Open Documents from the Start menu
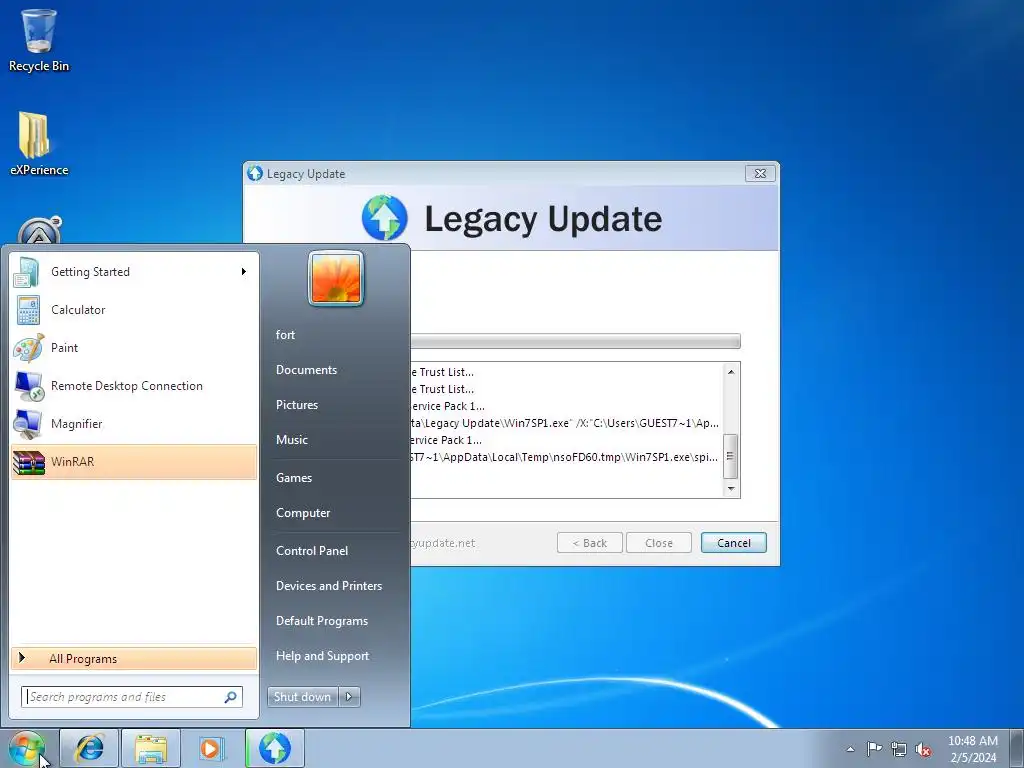The height and width of the screenshot is (768, 1024). [x=306, y=370]
